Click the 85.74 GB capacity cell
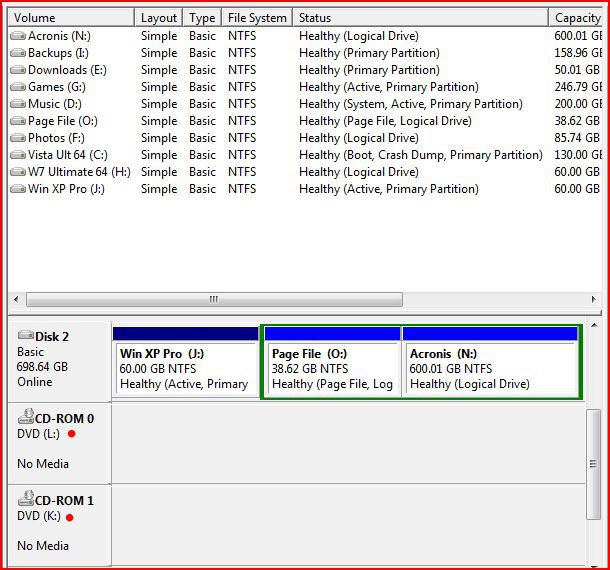Viewport: 610px width, 570px height. [x=577, y=138]
